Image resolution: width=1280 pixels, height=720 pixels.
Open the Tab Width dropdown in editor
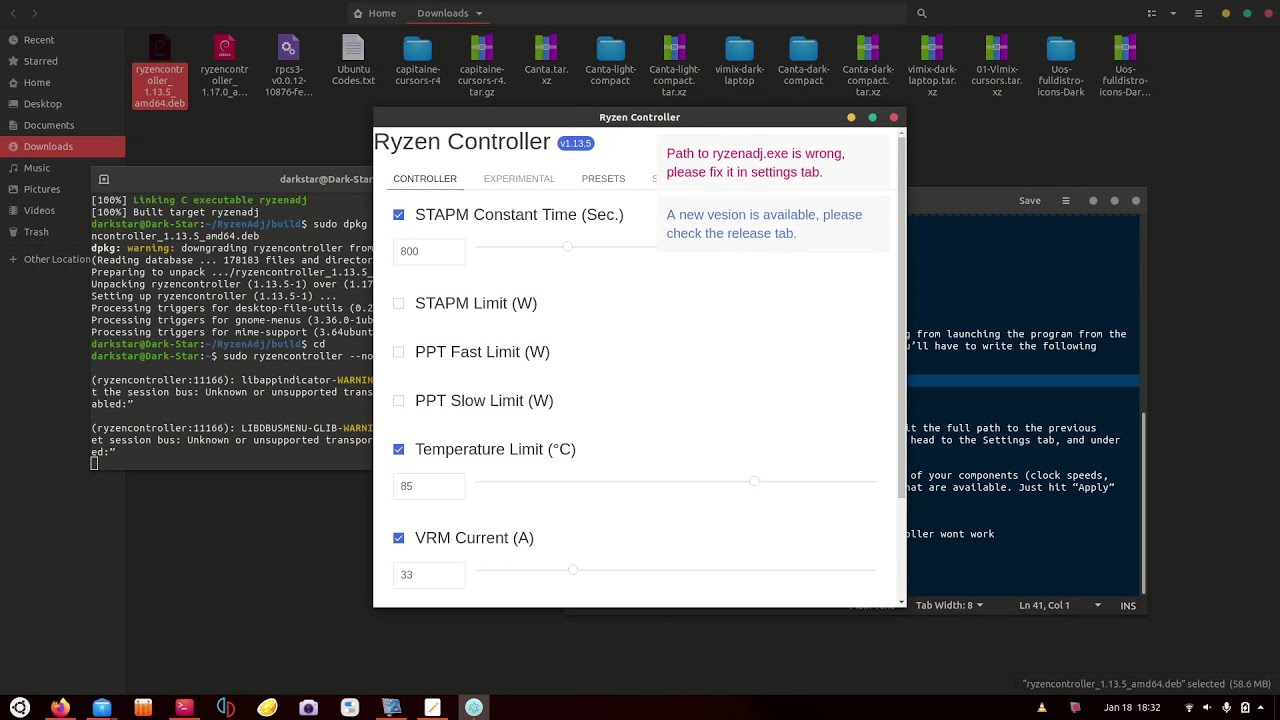949,605
